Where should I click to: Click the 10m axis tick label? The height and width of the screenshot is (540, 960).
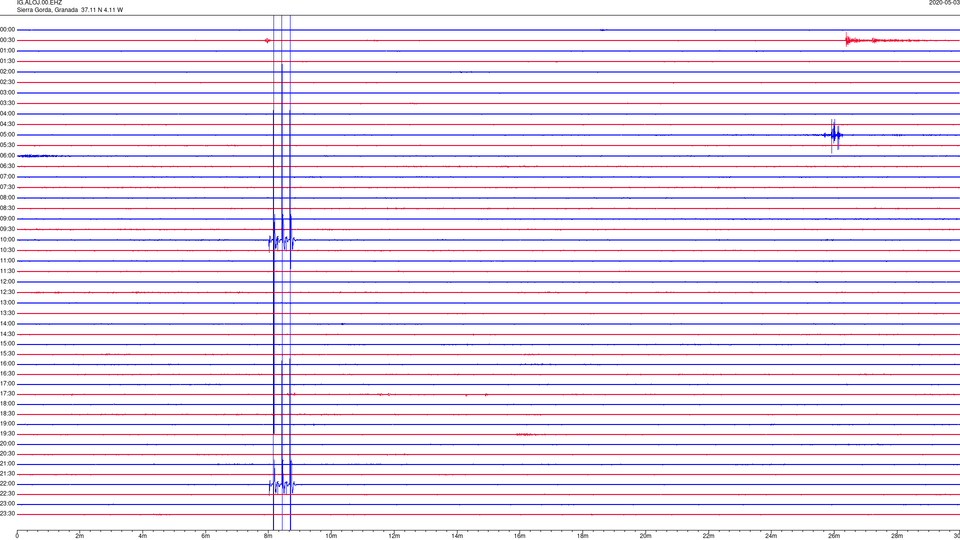click(x=331, y=536)
